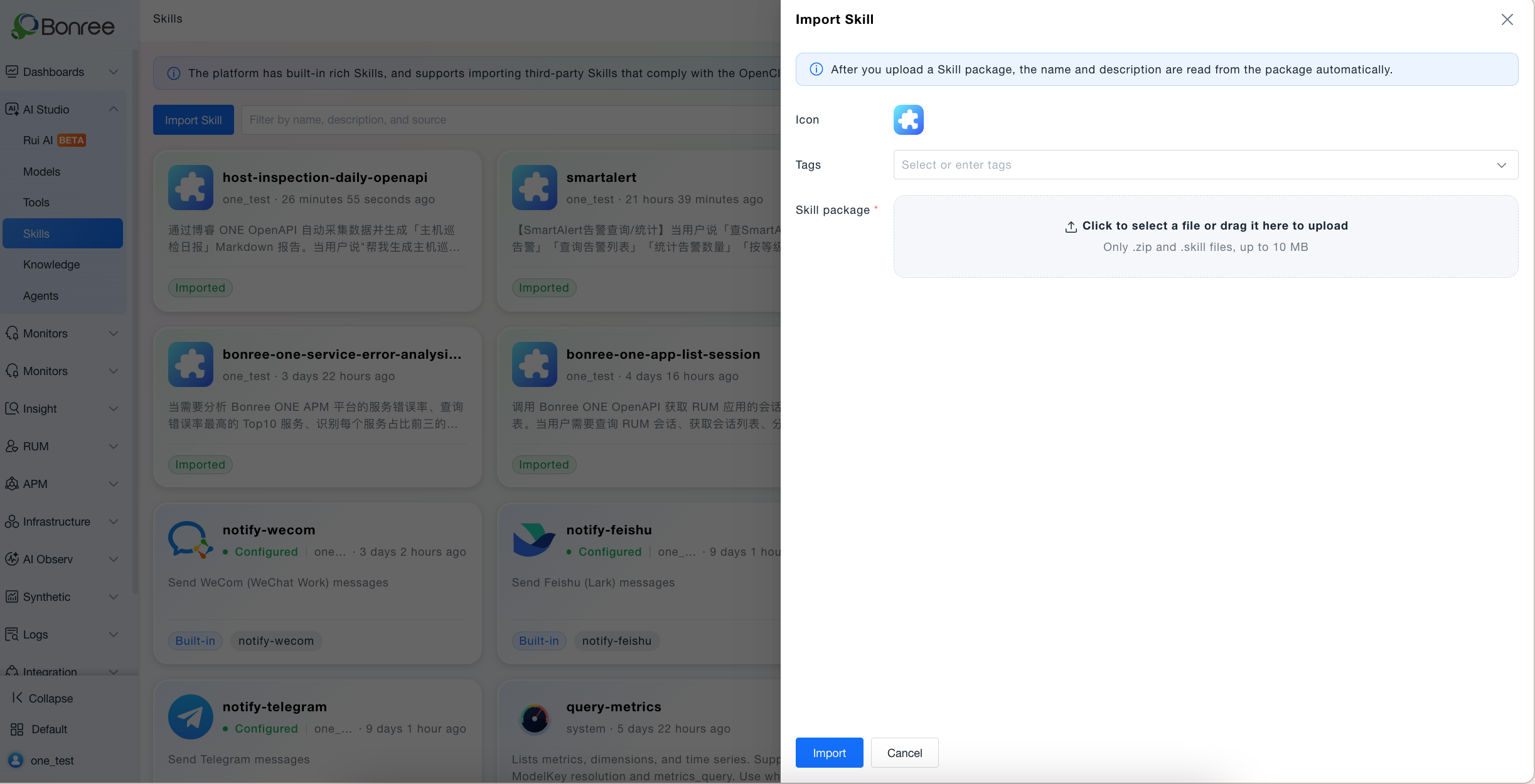Click the Collapse sidebar icon
The width and height of the screenshot is (1535, 784).
(17, 698)
